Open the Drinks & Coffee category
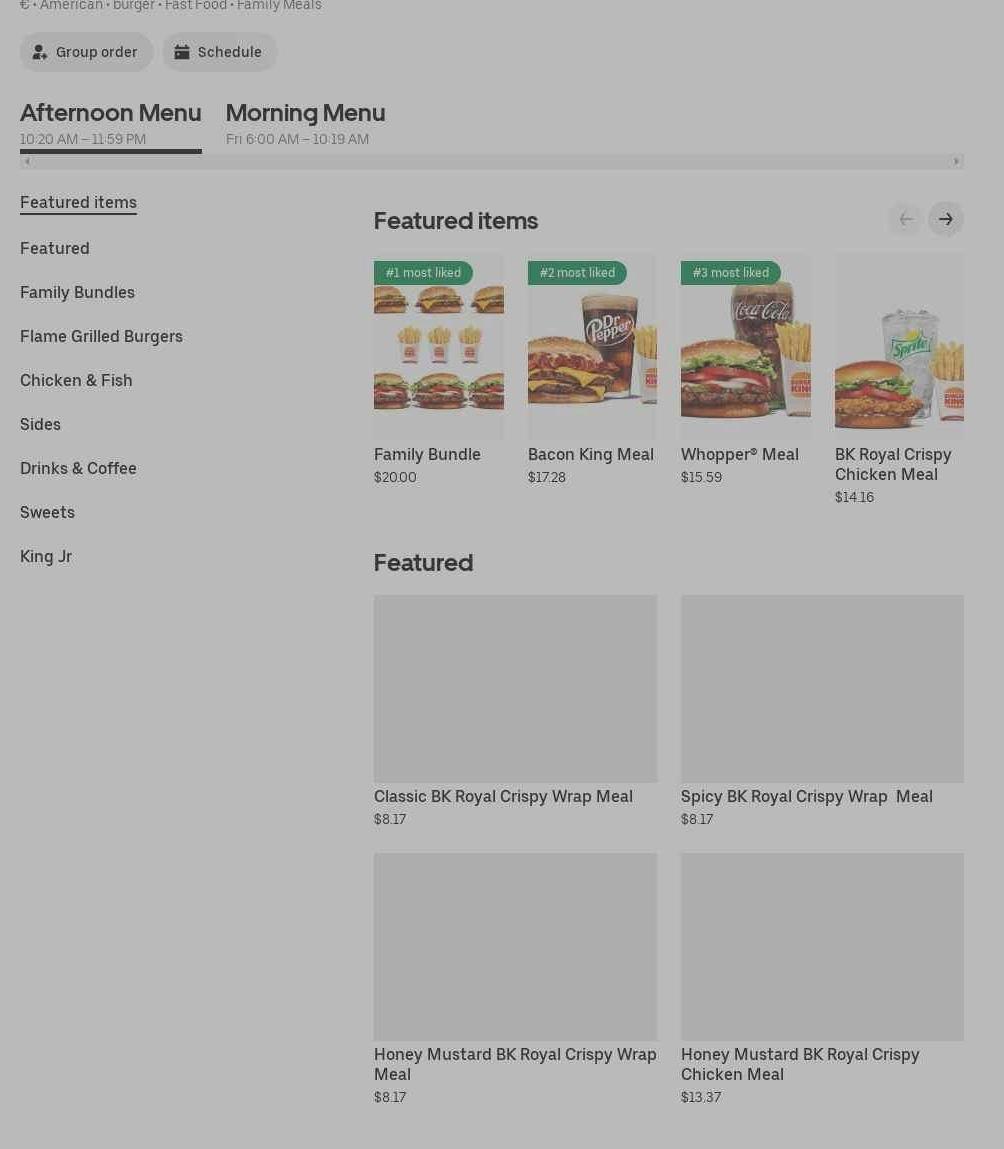1004x1149 pixels. coord(78,468)
